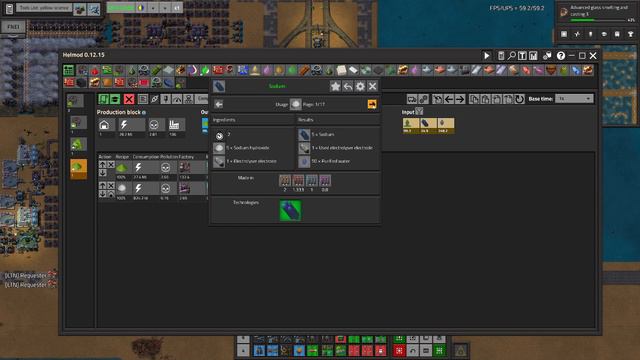Image resolution: width=640 pixels, height=360 pixels.
Task: Move first recipe row up with arrow
Action: (102, 164)
